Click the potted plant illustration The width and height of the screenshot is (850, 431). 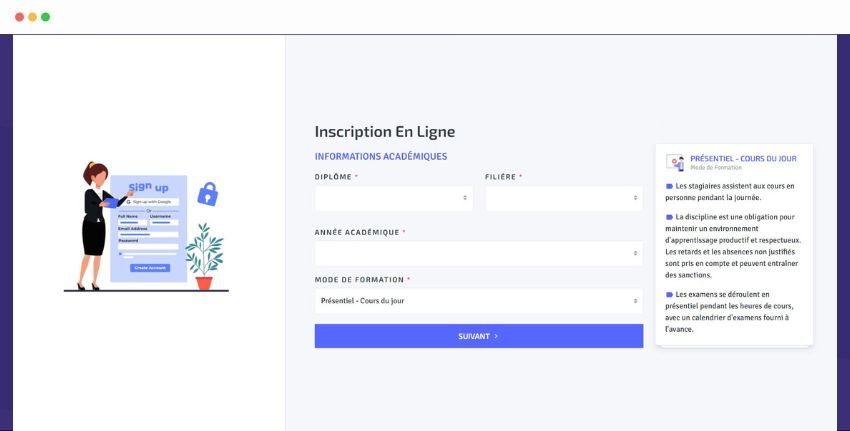coord(204,256)
